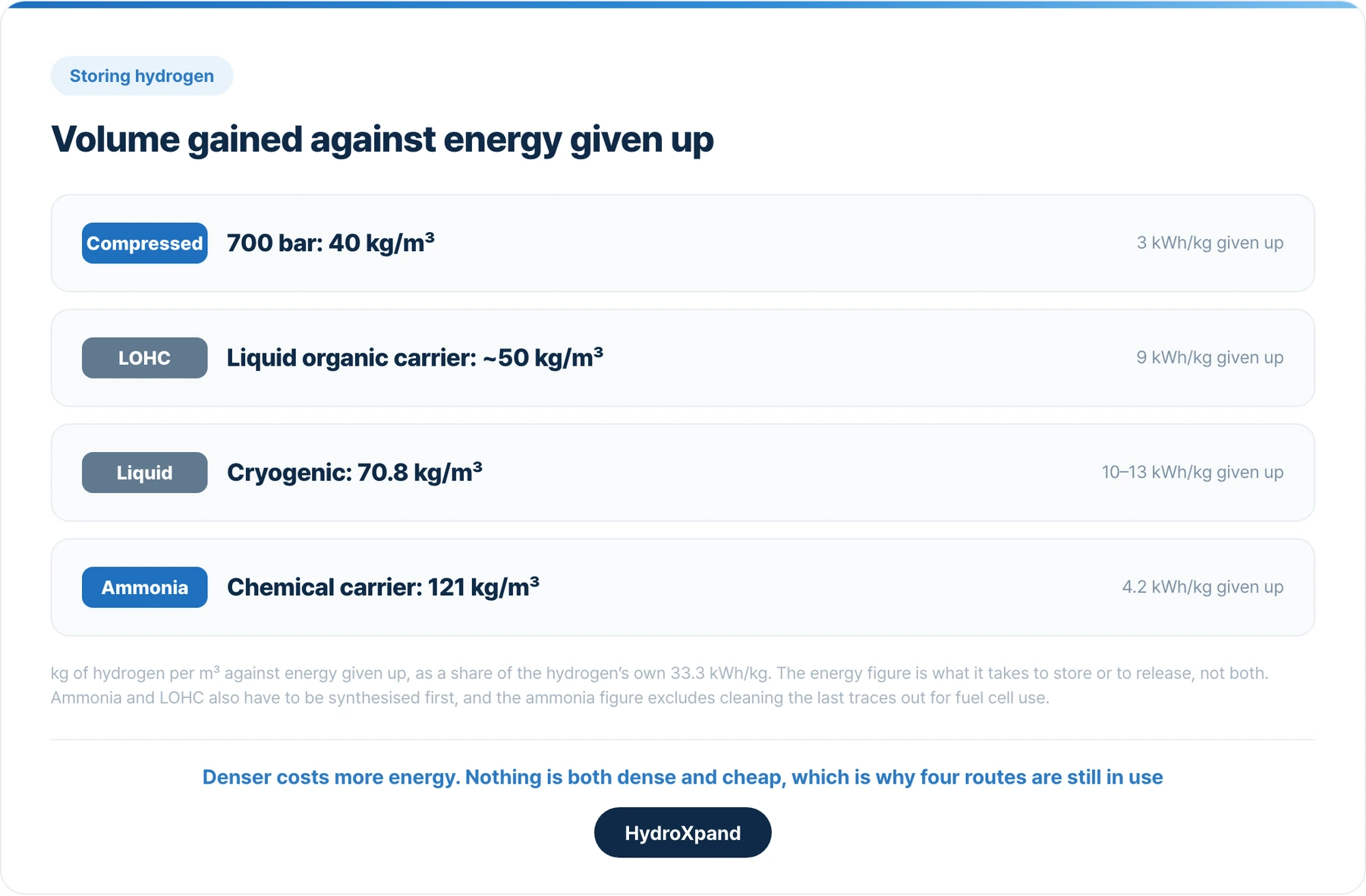The image size is (1366, 896).
Task: Click the Storing hydrogen pill label
Action: [x=142, y=76]
